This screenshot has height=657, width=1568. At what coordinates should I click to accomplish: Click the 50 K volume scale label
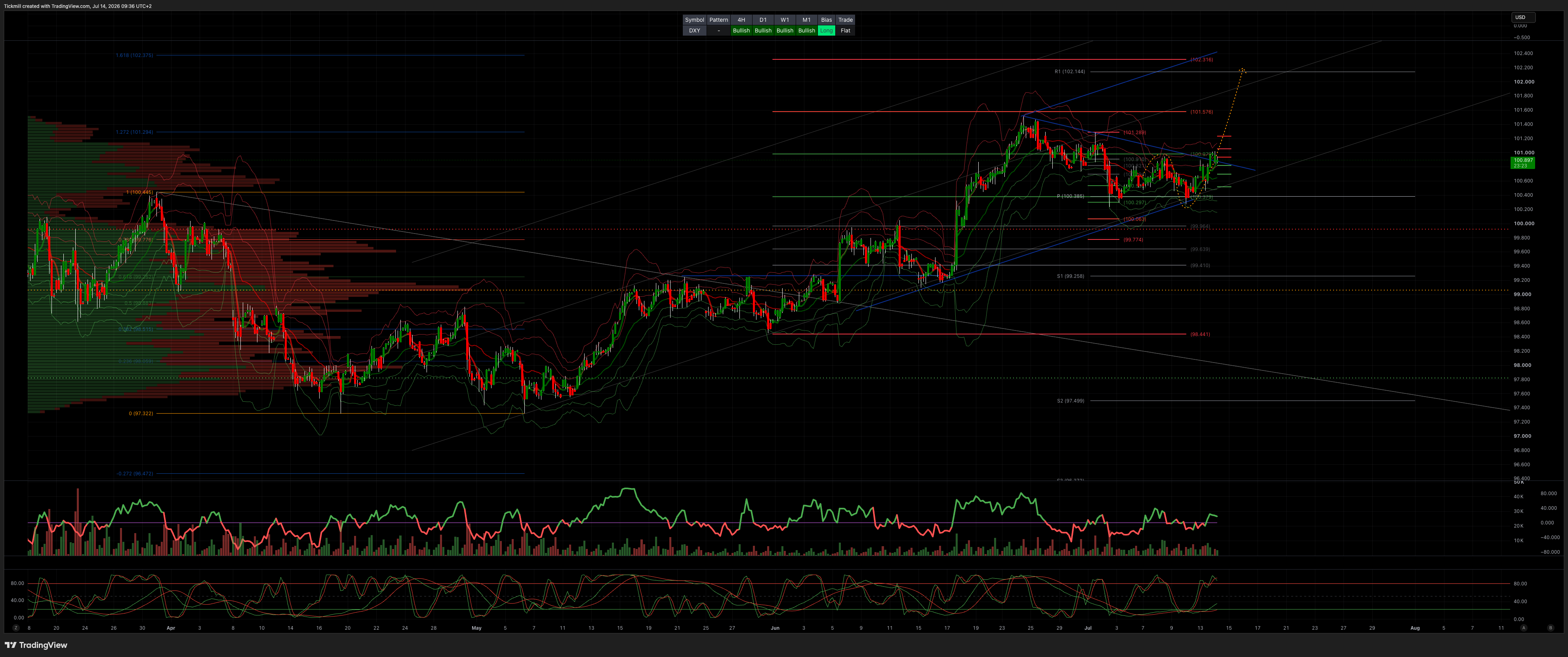tap(1519, 482)
